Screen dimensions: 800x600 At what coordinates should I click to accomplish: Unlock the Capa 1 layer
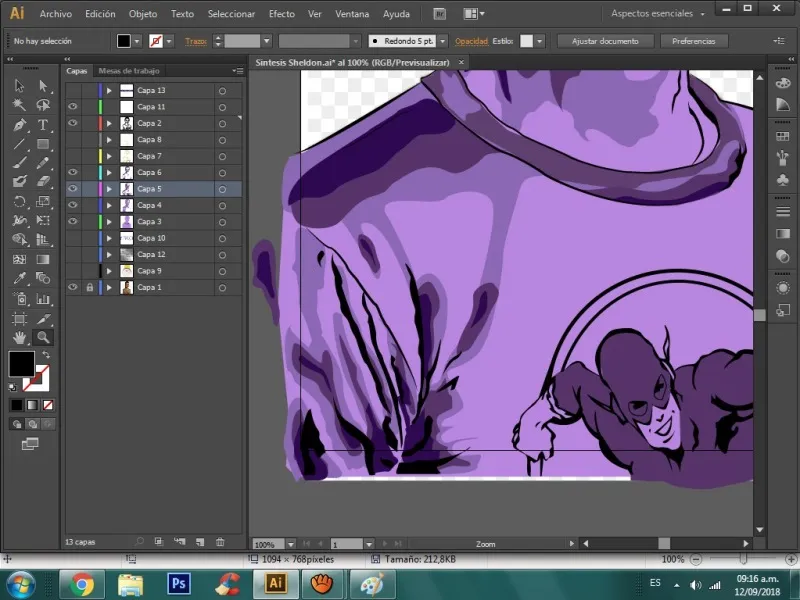pyautogui.click(x=90, y=287)
